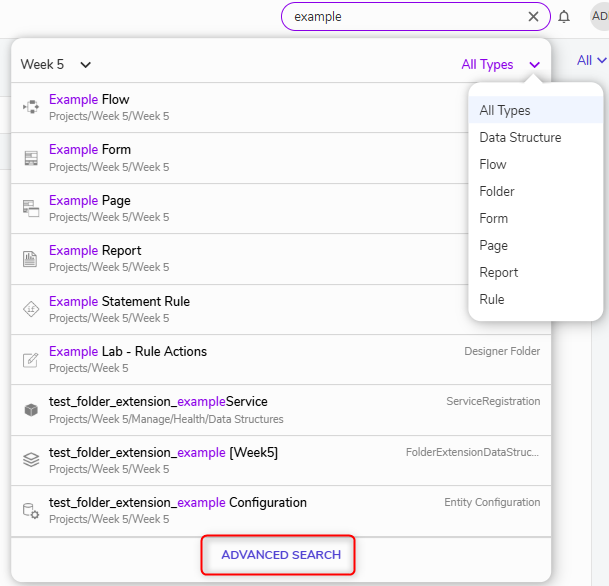Click the search box containing 'example'
This screenshot has width=609, height=586.
416,16
